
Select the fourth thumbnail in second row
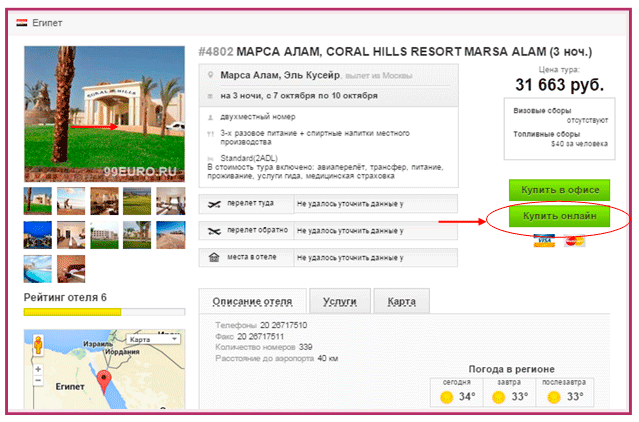click(x=137, y=235)
